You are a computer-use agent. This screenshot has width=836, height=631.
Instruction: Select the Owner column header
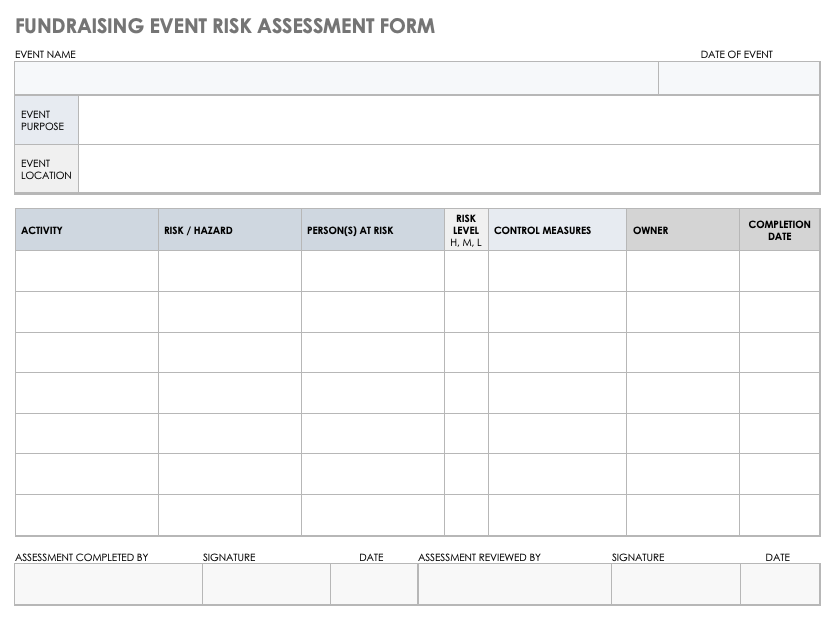point(683,230)
